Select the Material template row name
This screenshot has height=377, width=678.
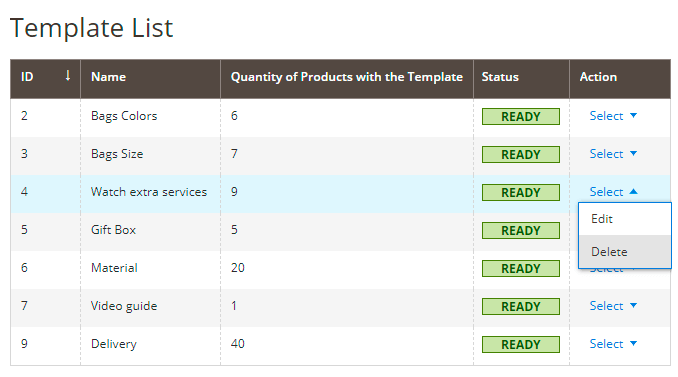(114, 268)
